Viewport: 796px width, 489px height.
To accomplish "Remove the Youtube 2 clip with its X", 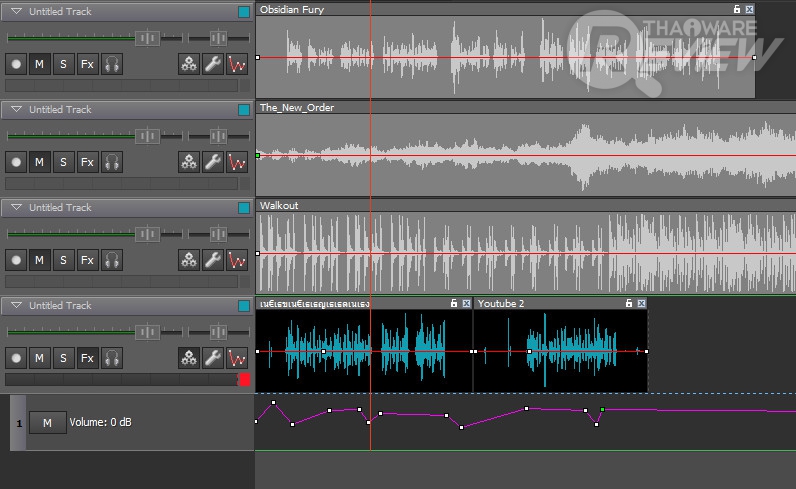I will click(642, 303).
